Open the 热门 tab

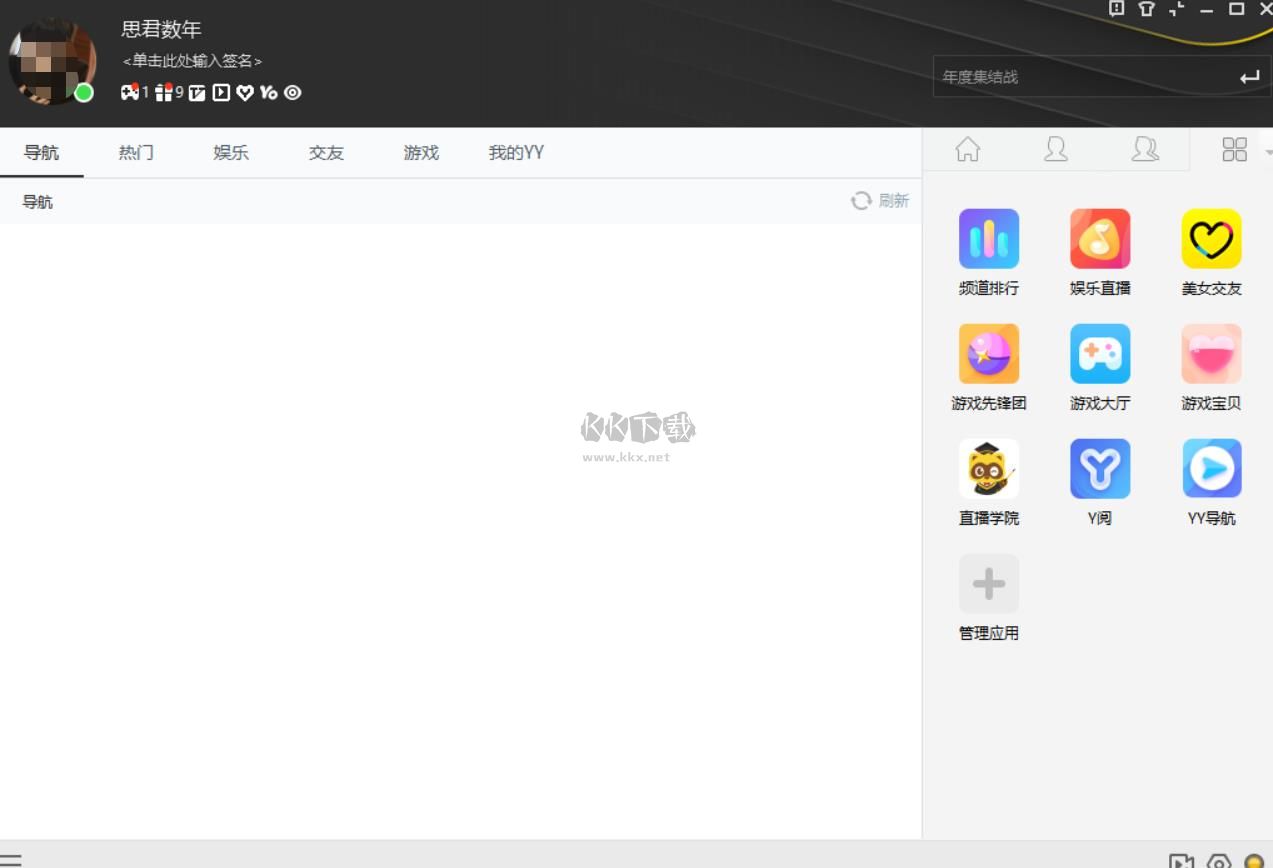click(135, 152)
